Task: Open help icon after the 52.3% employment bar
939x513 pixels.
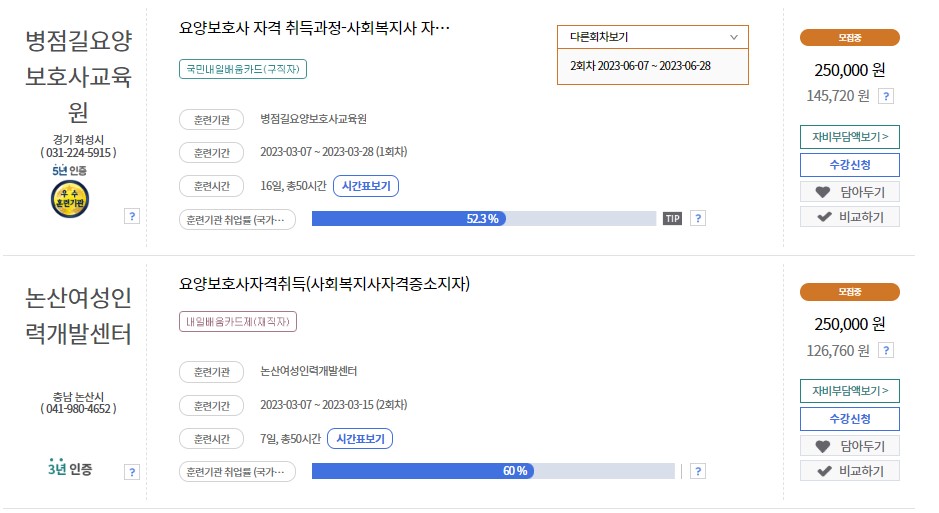Action: point(698,218)
